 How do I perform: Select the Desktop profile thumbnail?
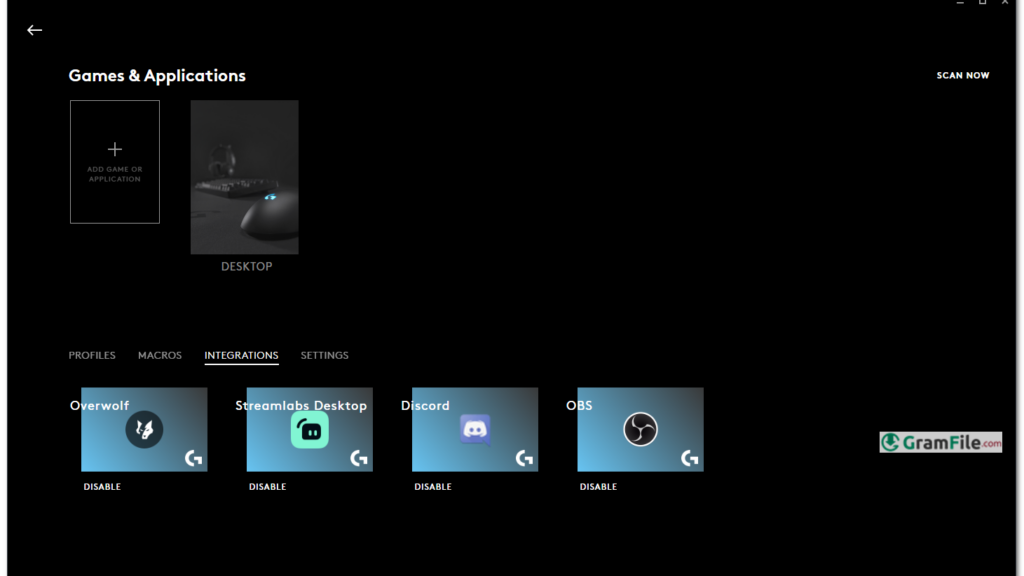pos(244,177)
